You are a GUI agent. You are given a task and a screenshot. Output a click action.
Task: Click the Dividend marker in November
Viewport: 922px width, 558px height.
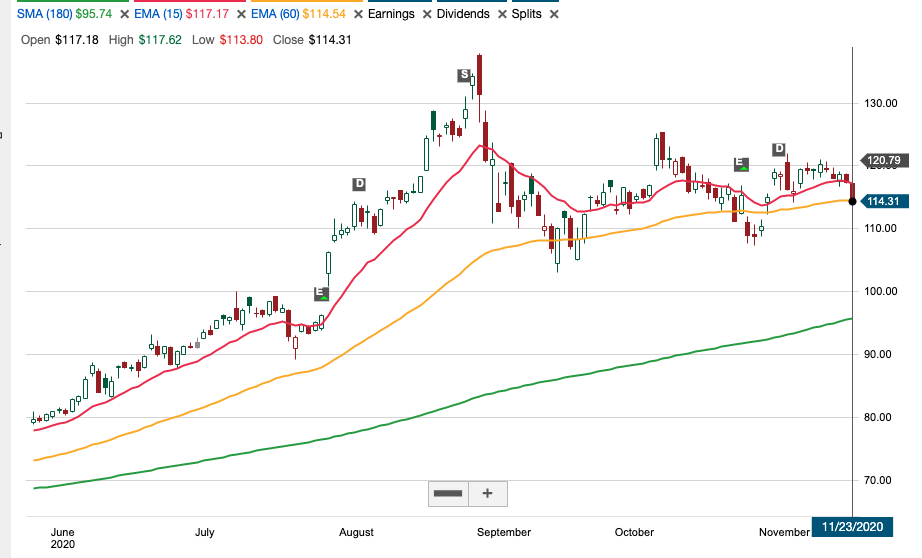[x=779, y=149]
